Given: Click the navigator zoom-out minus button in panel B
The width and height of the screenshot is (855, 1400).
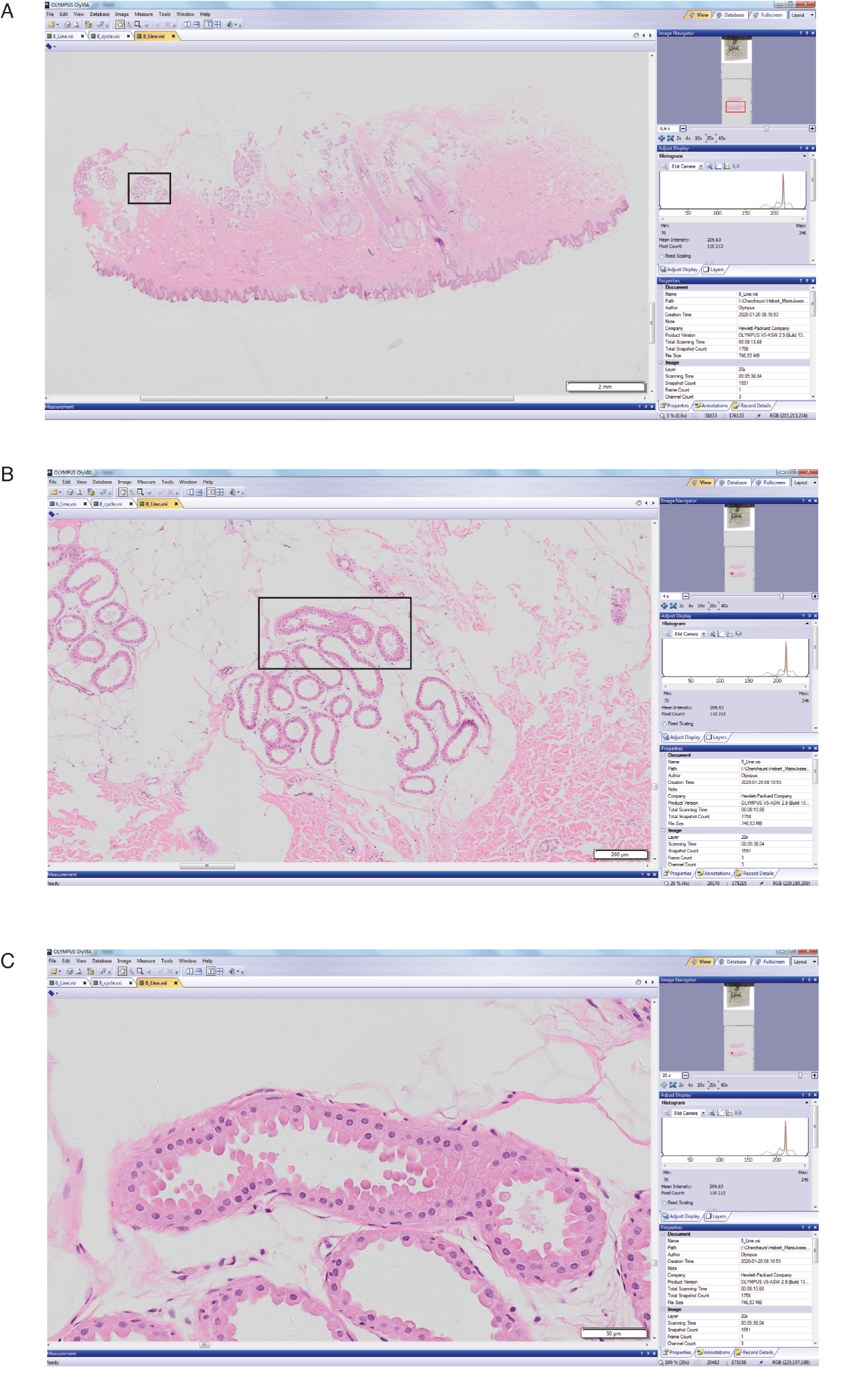Looking at the screenshot, I should (686, 596).
